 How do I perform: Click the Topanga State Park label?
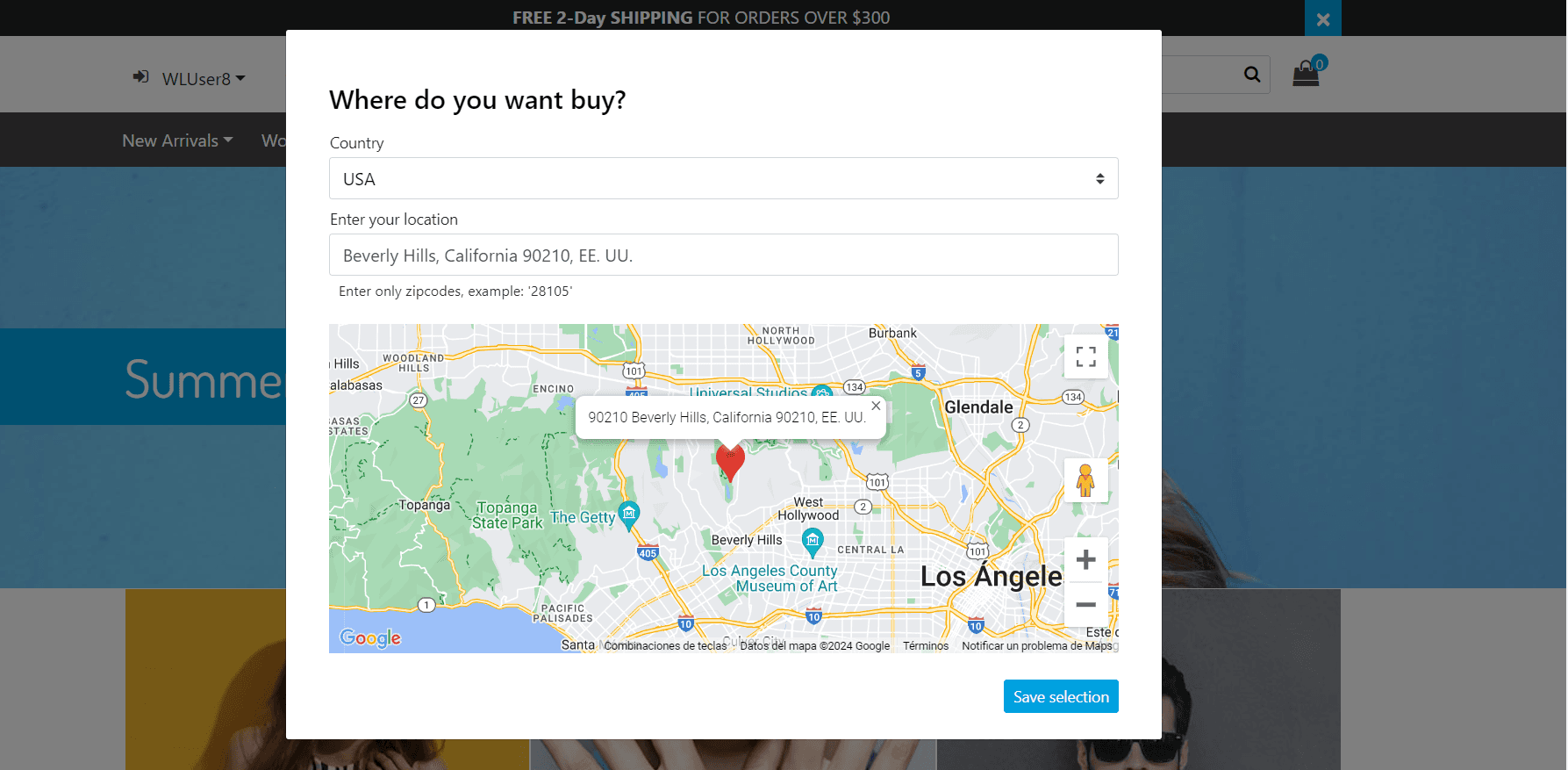point(507,515)
